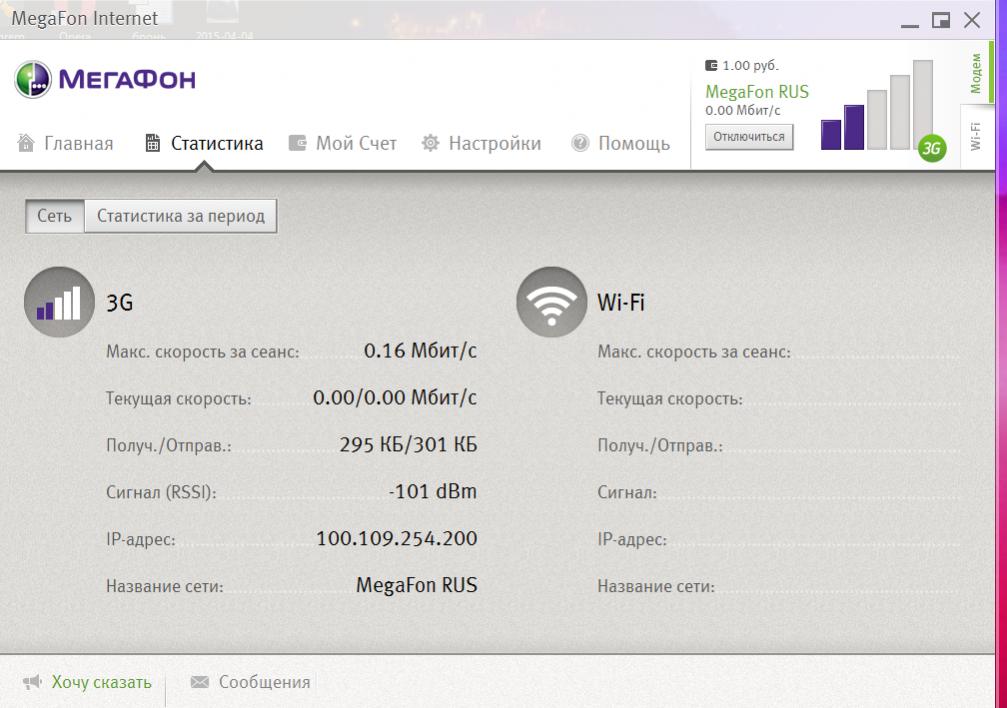
Task: Click the question mark icon next to Помощь
Action: 580,143
